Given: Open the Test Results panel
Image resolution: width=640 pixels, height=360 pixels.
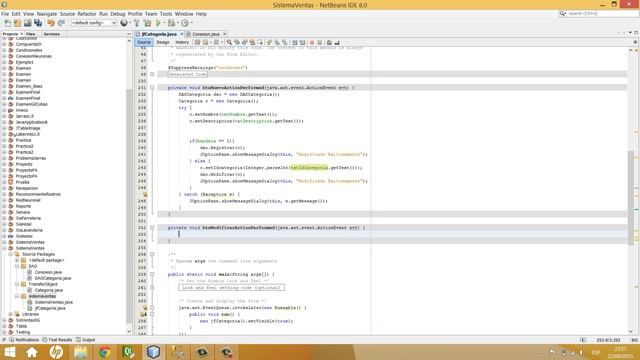Looking at the screenshot, I should (x=57, y=340).
